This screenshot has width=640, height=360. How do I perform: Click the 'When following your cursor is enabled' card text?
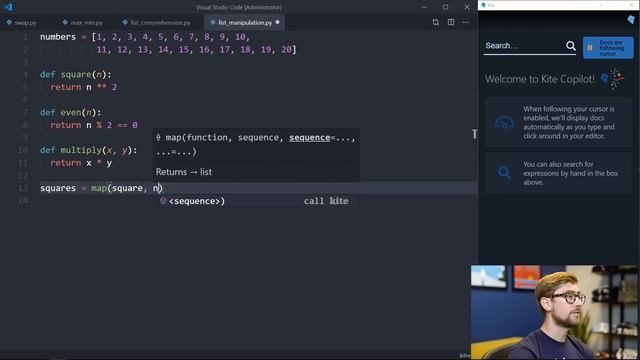click(569, 122)
